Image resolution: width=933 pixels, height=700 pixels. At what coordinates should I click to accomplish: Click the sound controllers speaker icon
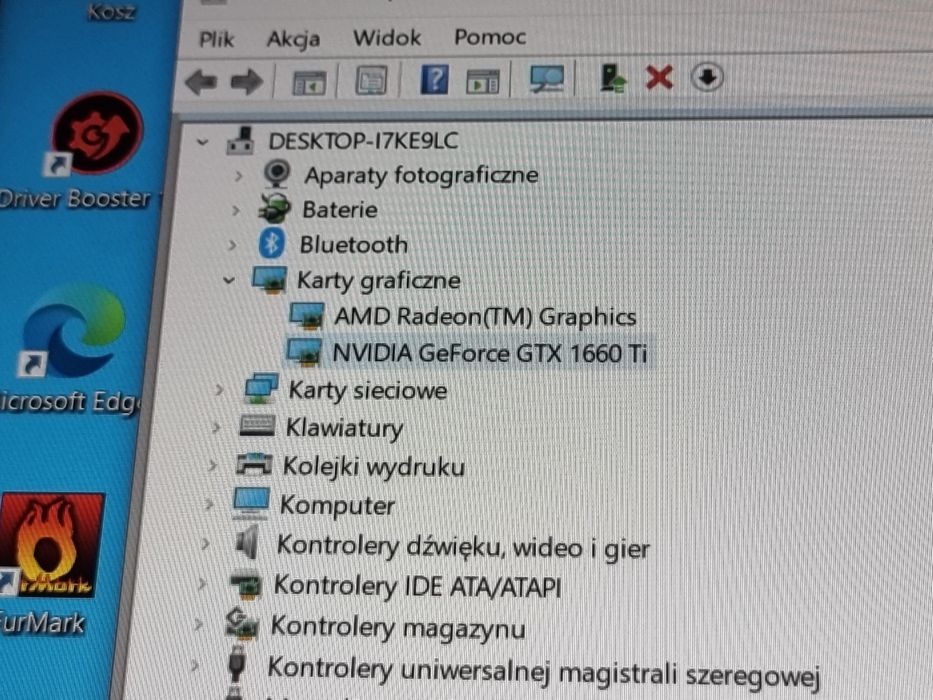pyautogui.click(x=247, y=543)
